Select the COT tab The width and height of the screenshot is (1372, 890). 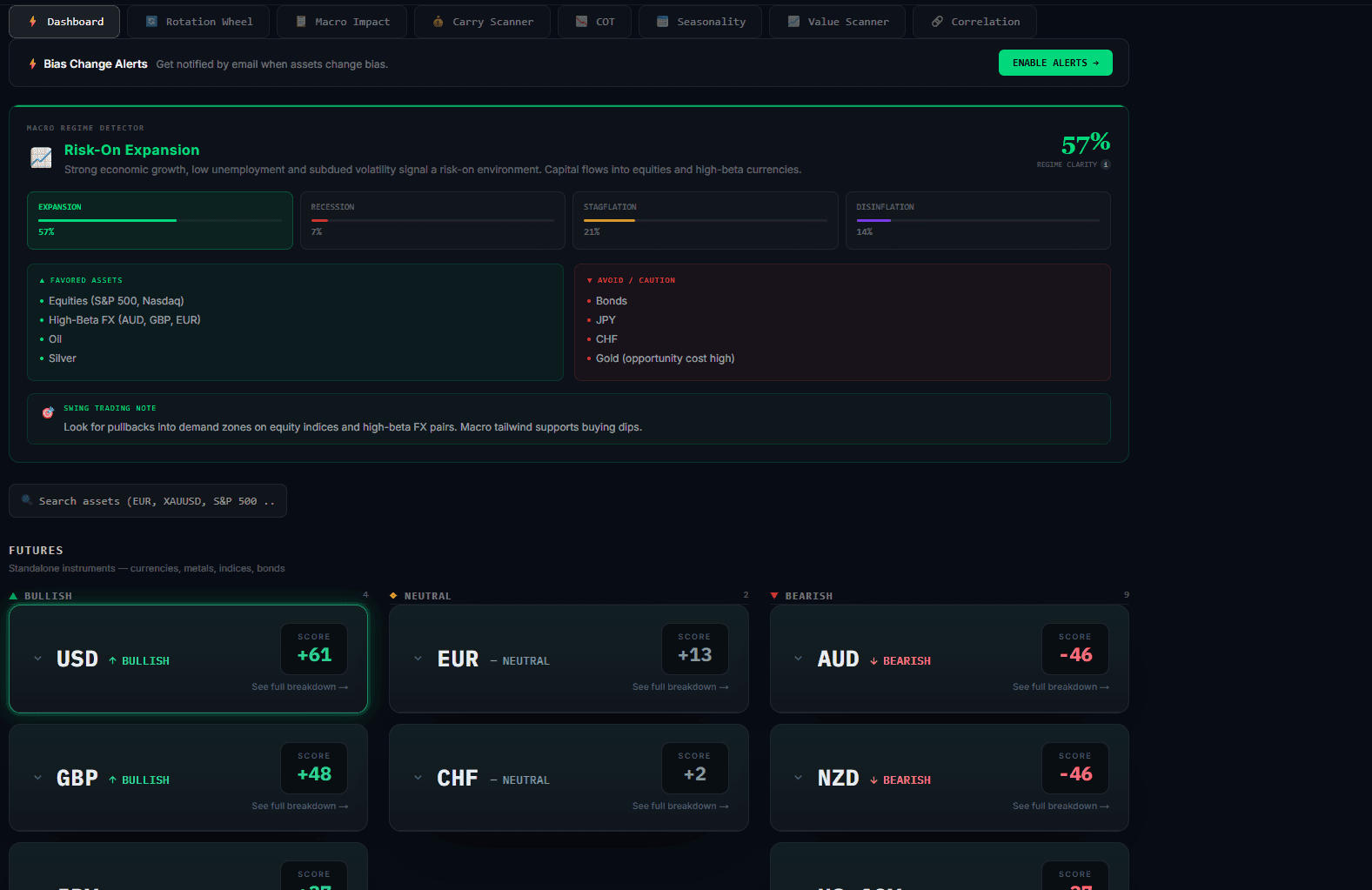click(594, 22)
